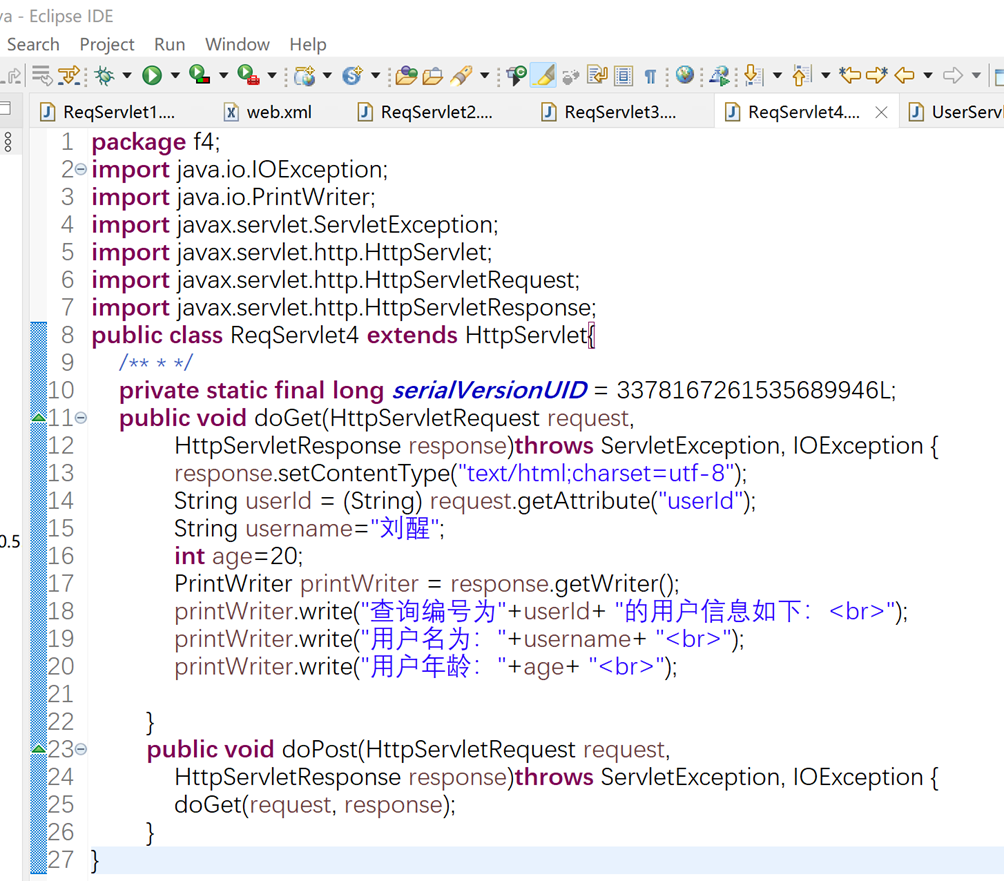Open the Search menu
Image resolution: width=1004 pixels, height=881 pixels.
click(33, 44)
